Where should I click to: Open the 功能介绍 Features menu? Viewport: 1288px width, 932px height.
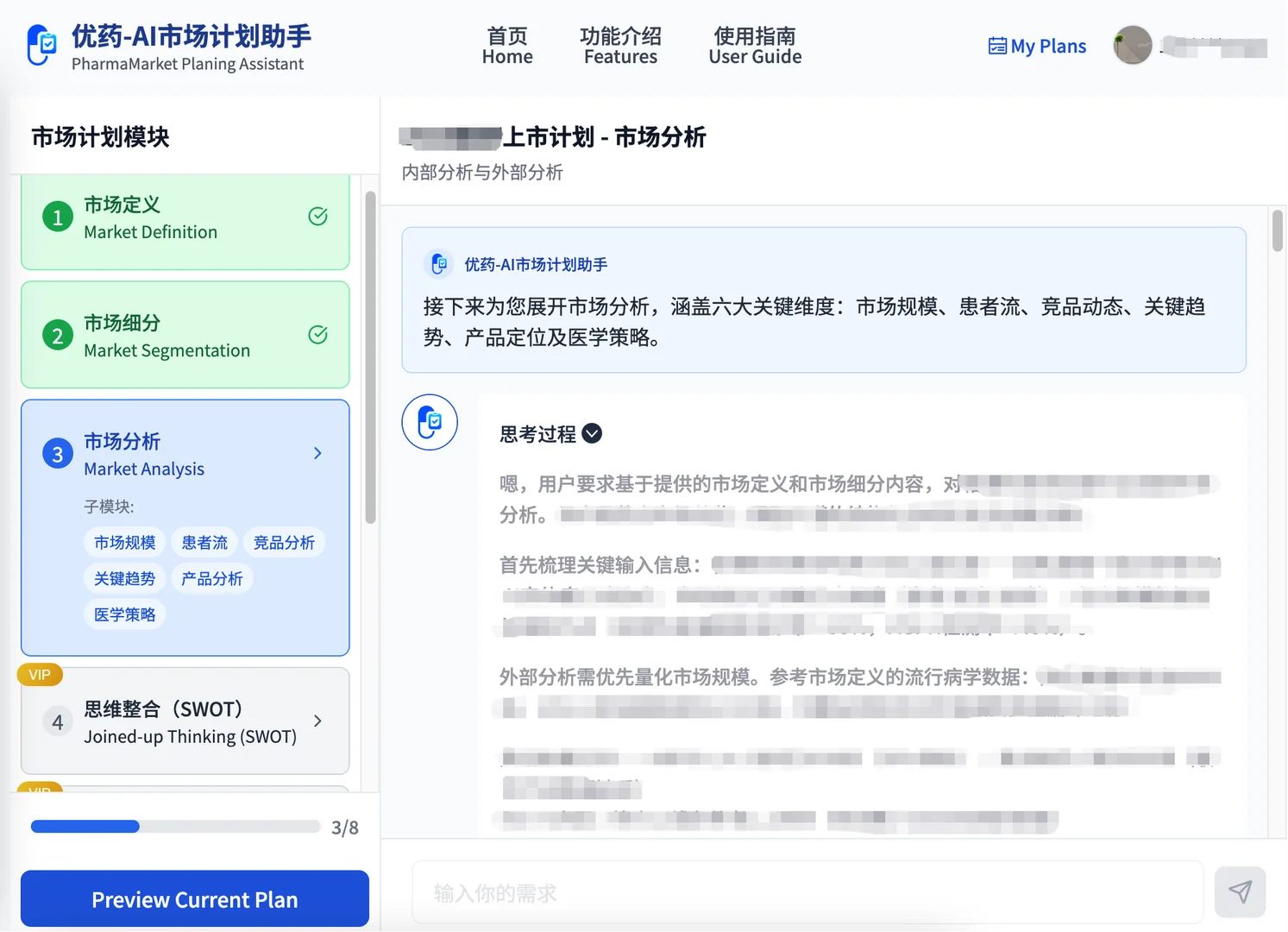[x=620, y=46]
